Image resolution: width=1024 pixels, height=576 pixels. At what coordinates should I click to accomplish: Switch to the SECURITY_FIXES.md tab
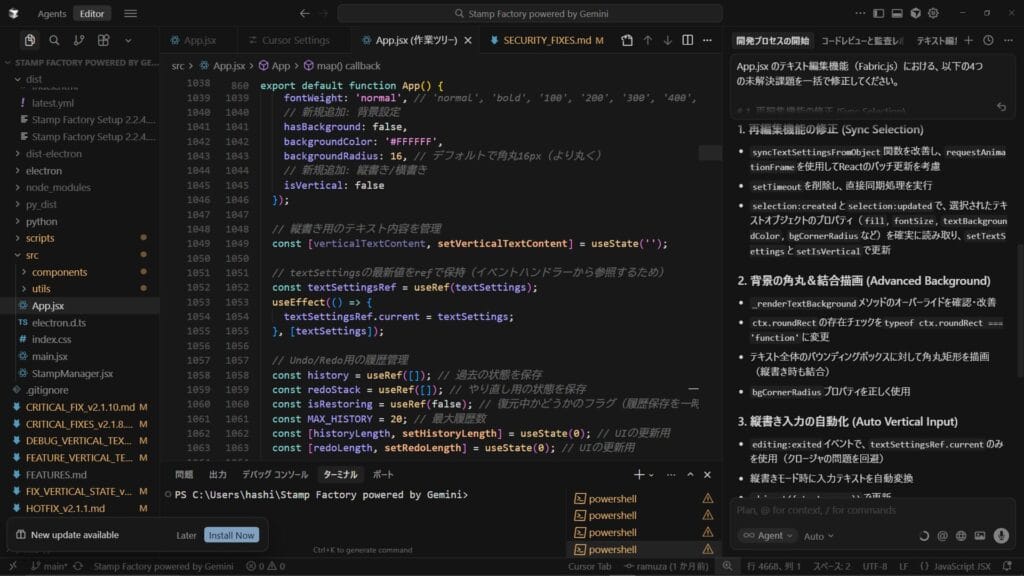tap(547, 41)
